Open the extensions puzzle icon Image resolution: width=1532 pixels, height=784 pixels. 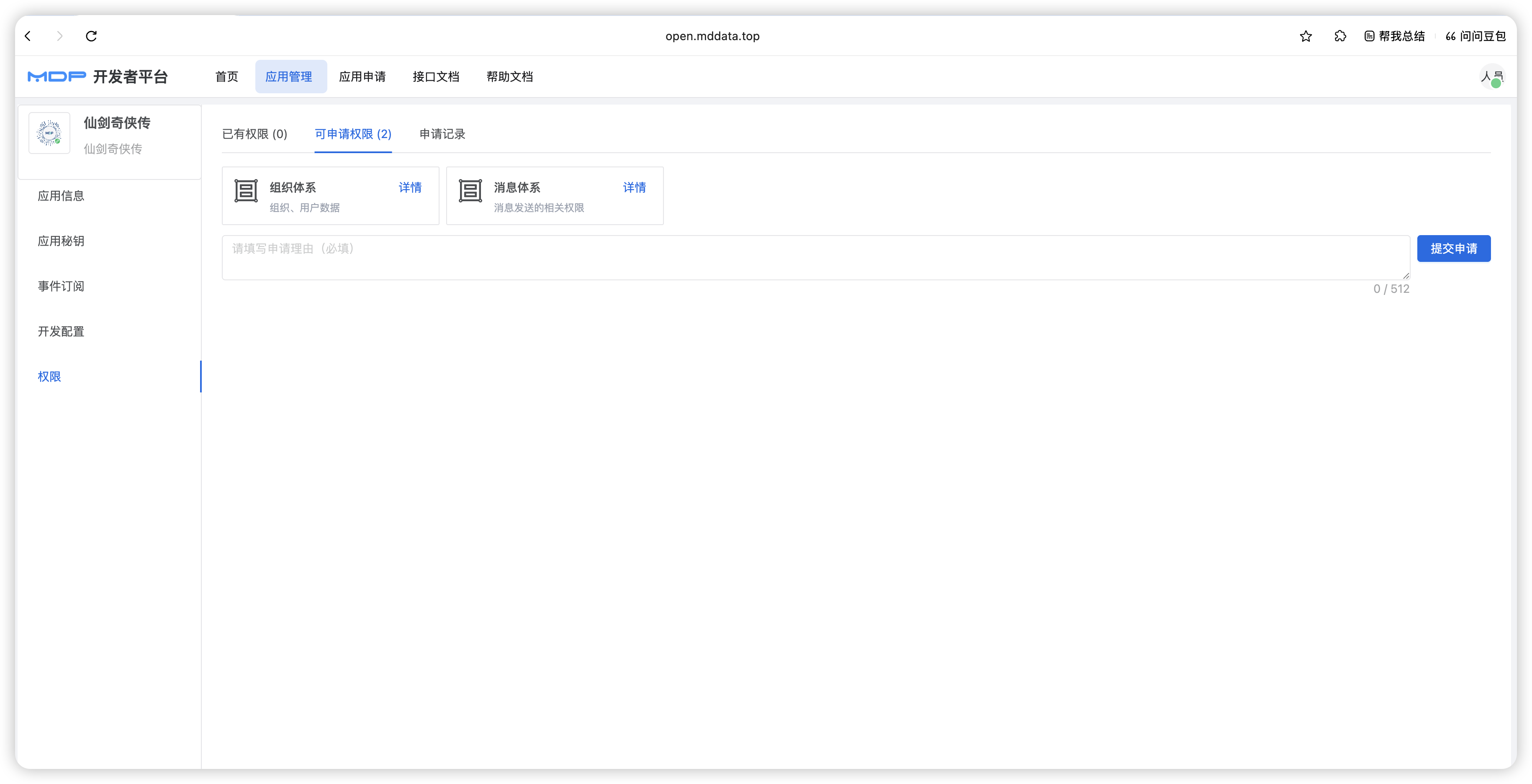1340,36
